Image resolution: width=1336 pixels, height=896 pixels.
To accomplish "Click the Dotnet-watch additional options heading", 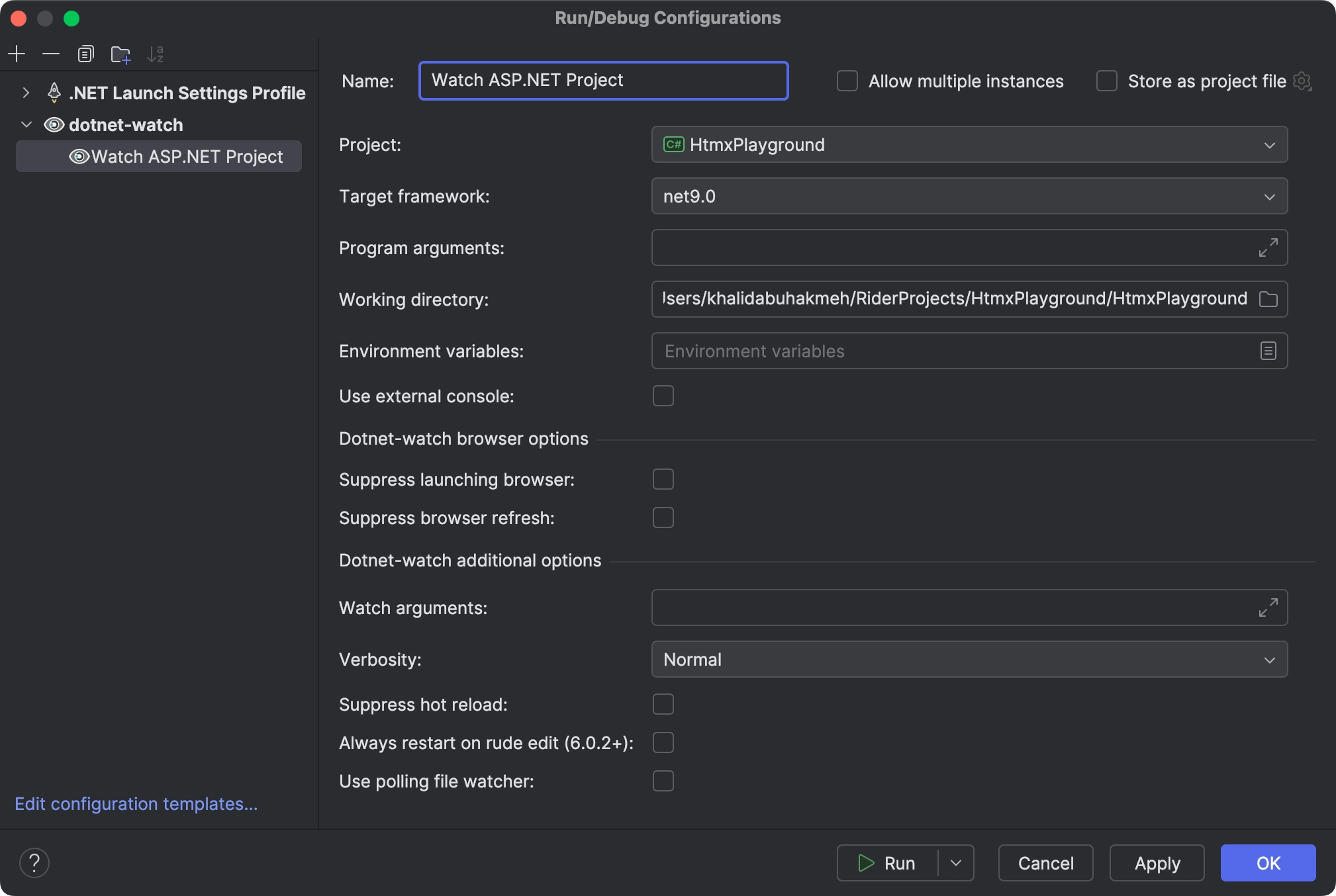I will click(470, 560).
